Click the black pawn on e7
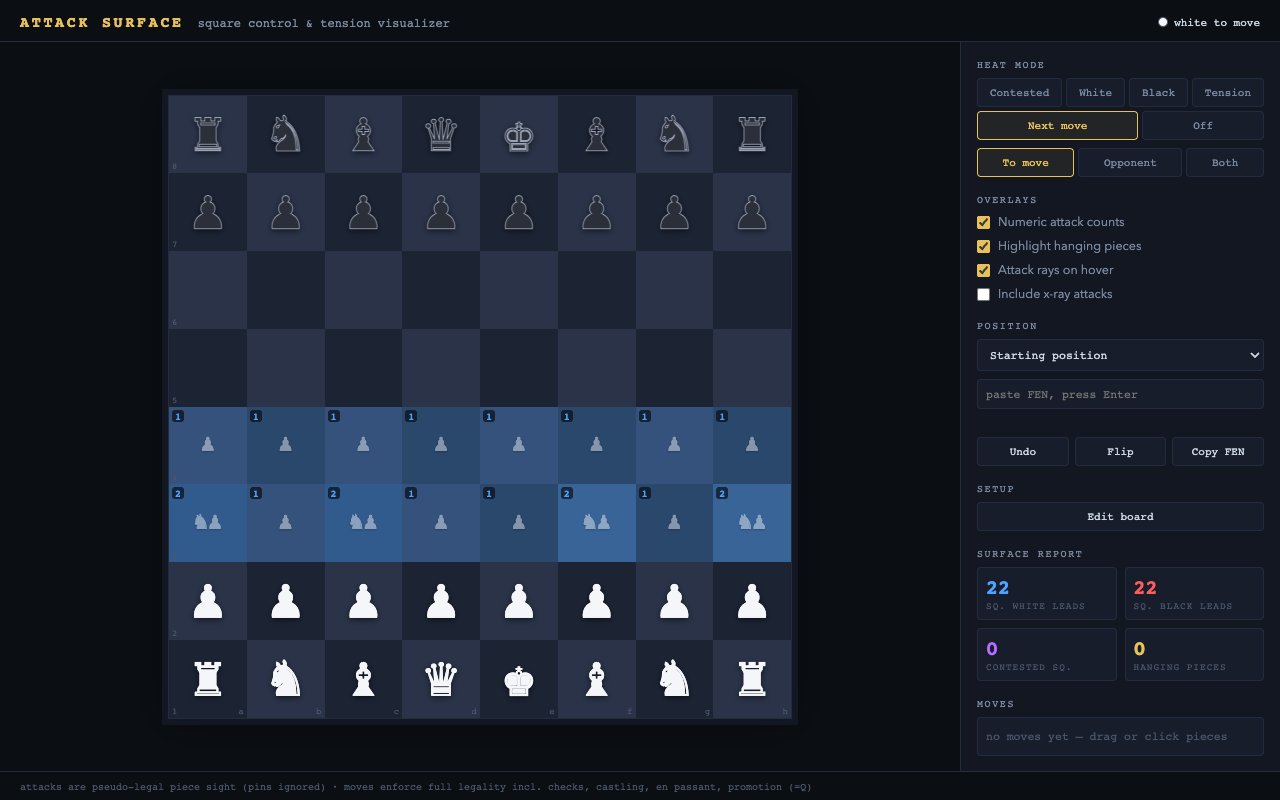The image size is (1280, 800). point(519,212)
